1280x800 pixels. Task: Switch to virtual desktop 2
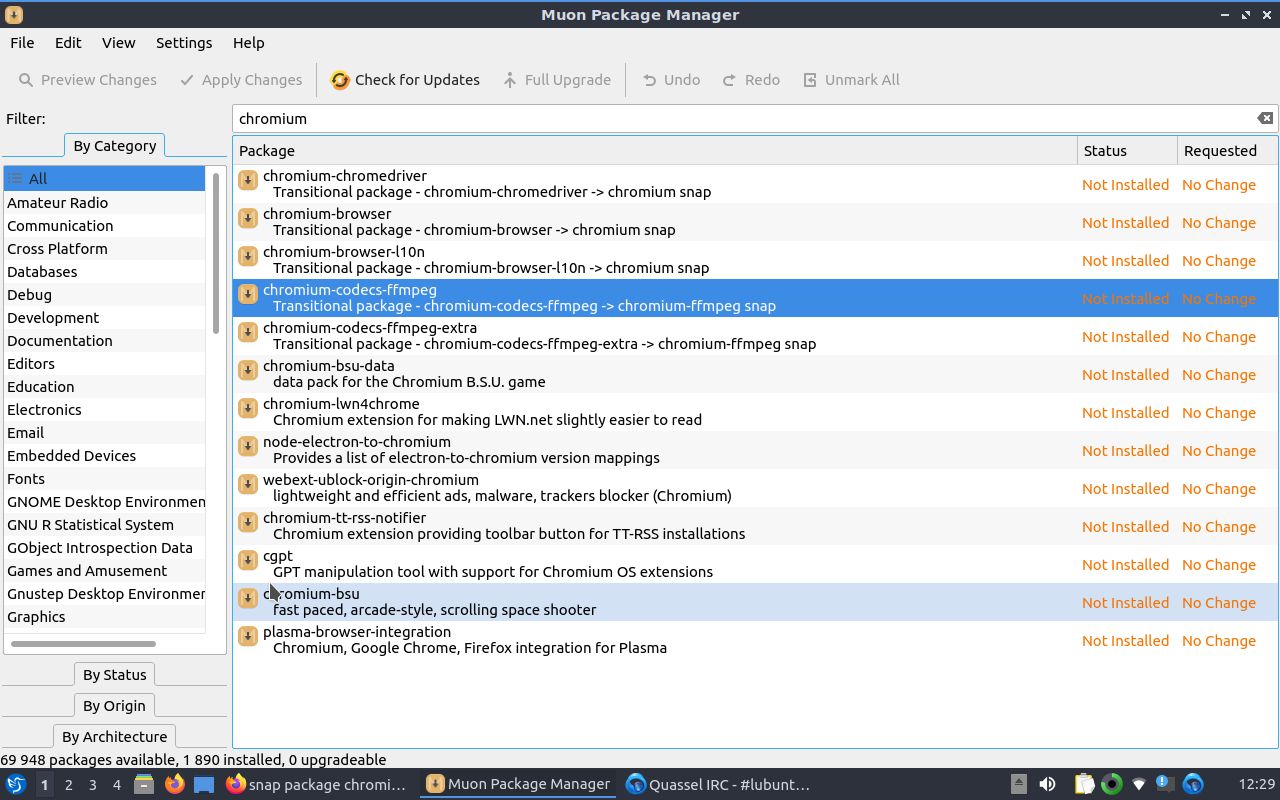coord(68,784)
